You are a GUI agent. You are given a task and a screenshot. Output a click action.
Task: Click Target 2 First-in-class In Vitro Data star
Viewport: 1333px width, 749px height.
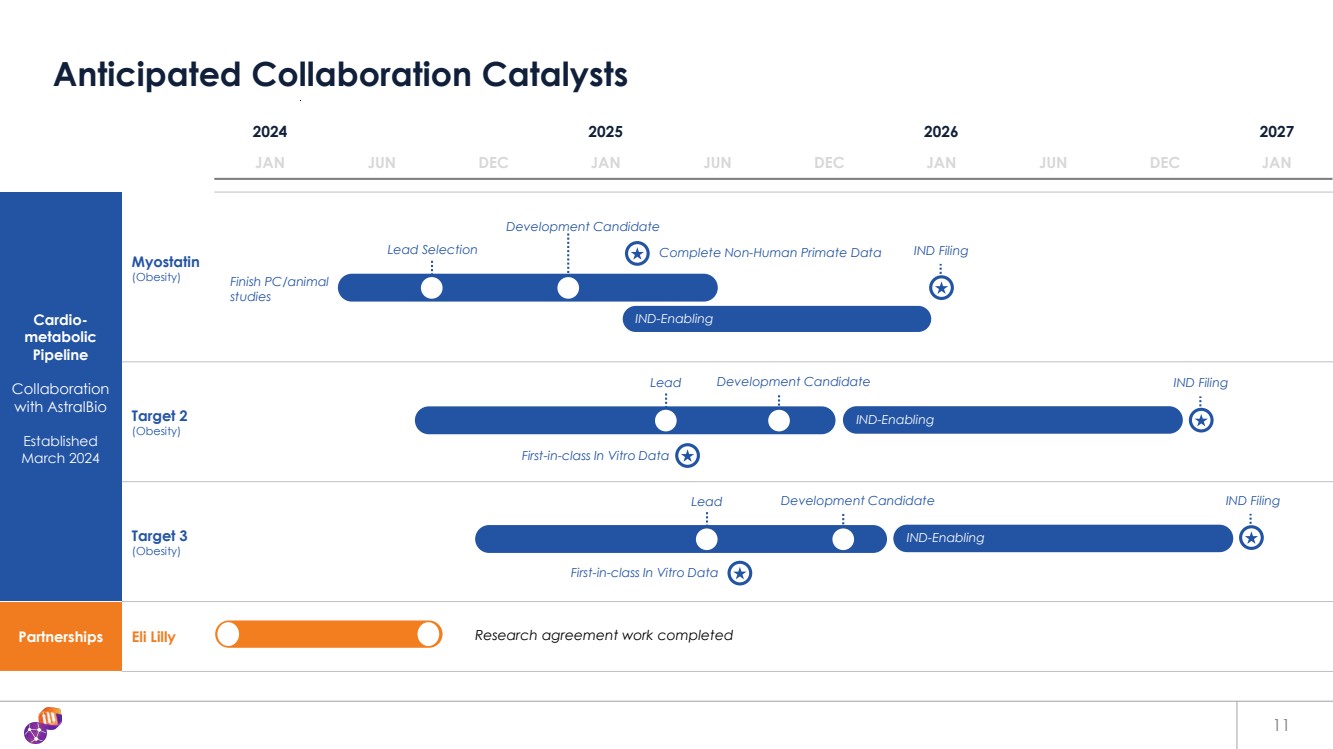pyautogui.click(x=687, y=456)
